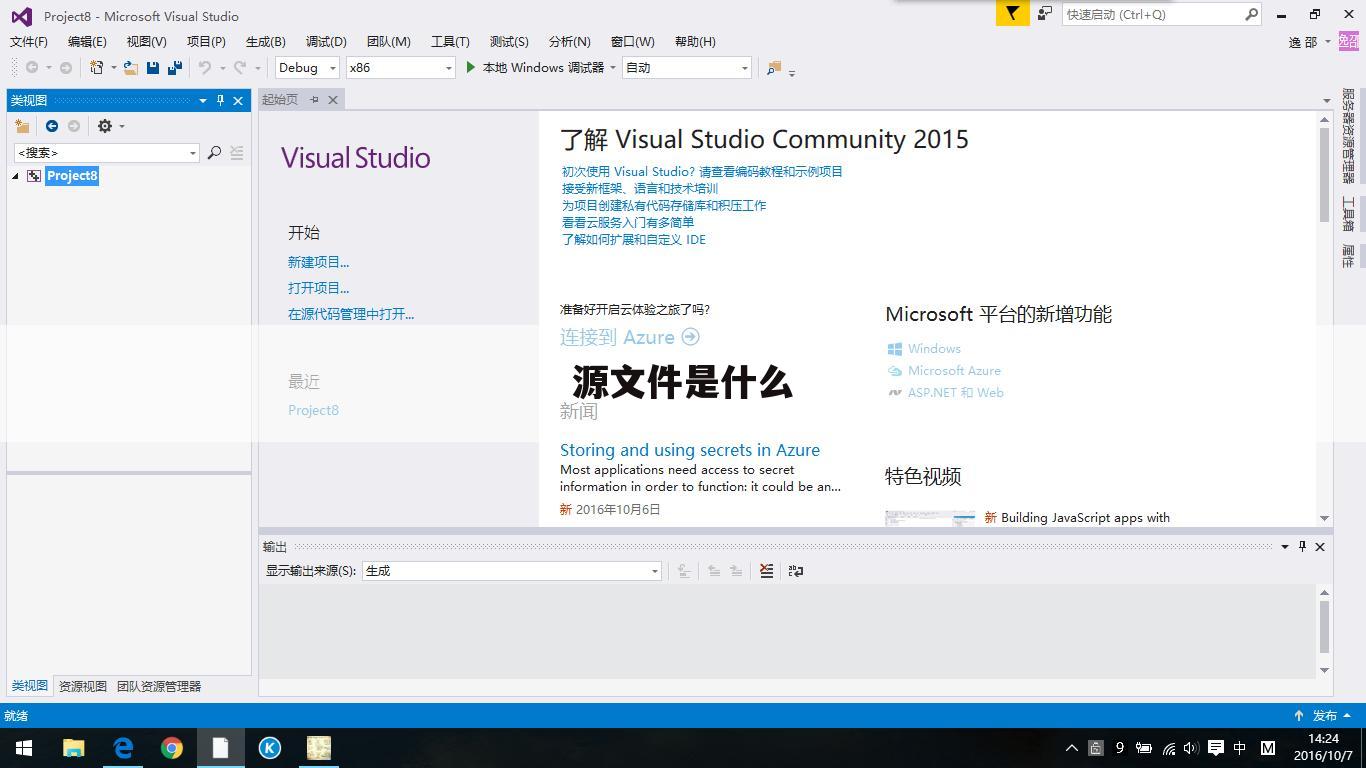
Task: Switch to the 团队资源管理器 tab
Action: click(159, 686)
